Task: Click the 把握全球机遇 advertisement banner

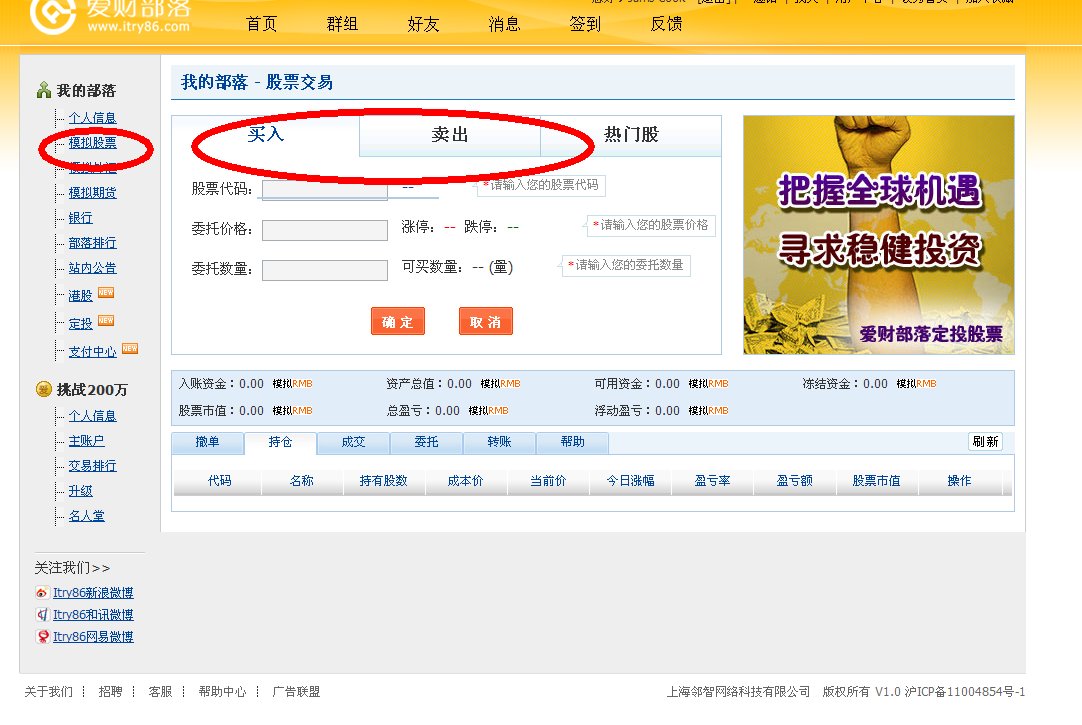Action: 878,233
